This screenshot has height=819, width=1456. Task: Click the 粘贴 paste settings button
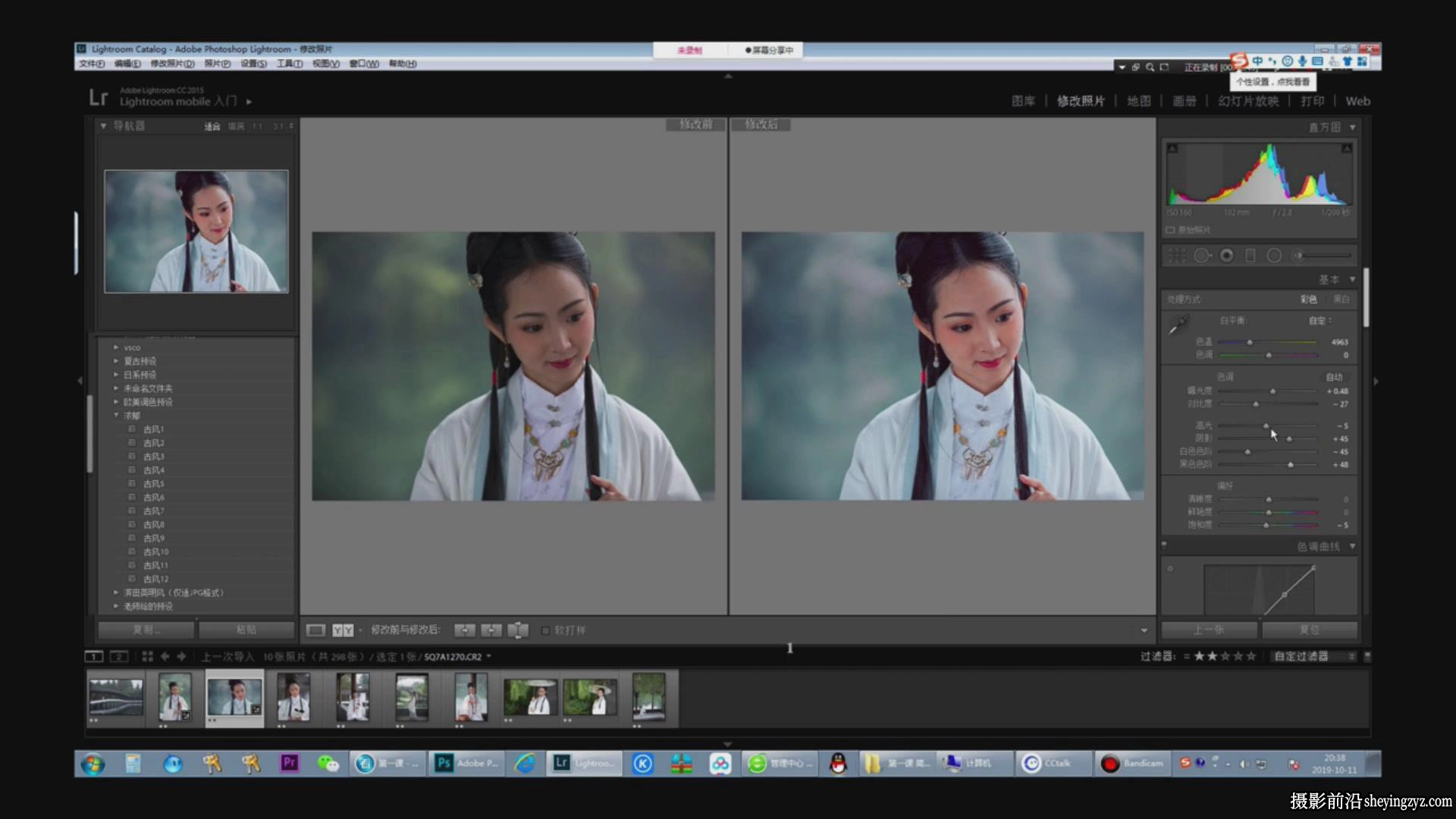coord(246,630)
